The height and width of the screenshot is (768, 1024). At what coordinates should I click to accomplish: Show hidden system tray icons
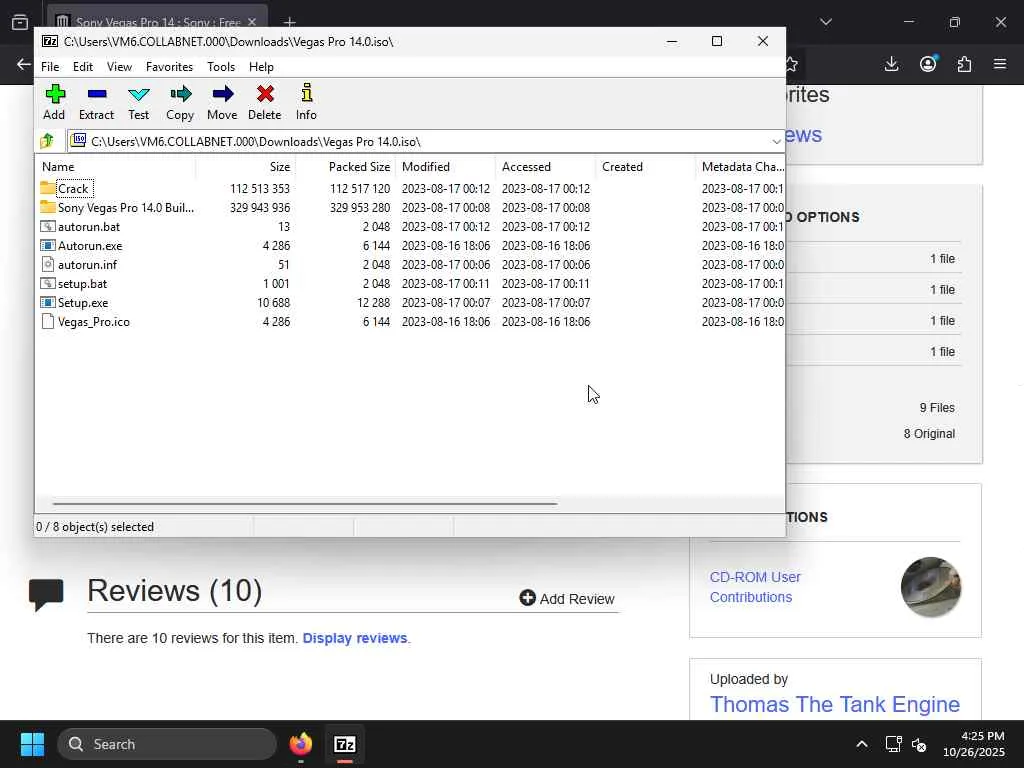click(x=862, y=744)
